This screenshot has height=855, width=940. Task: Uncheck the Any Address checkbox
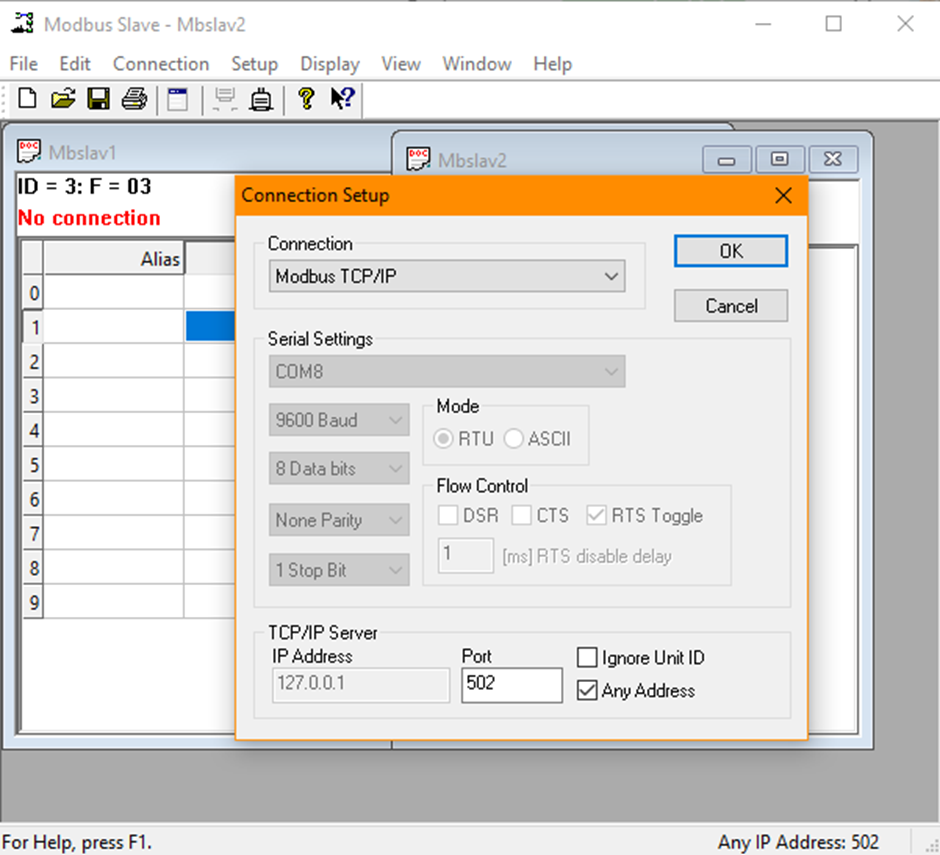587,690
